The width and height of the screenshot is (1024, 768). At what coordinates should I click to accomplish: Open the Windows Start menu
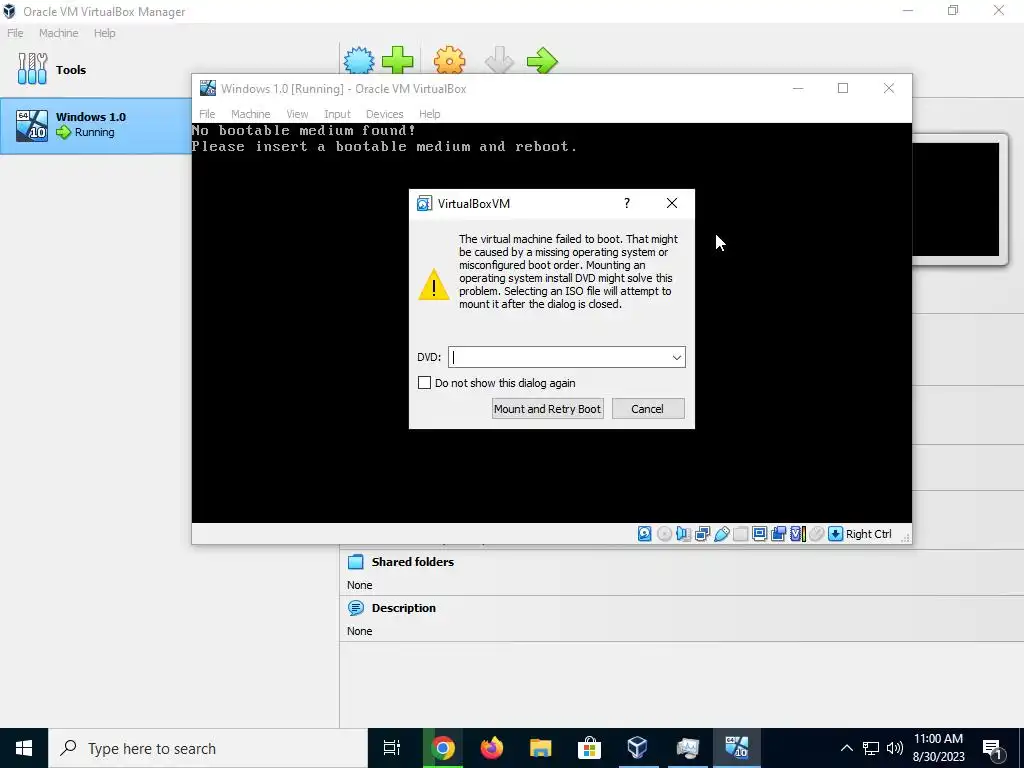[x=24, y=748]
